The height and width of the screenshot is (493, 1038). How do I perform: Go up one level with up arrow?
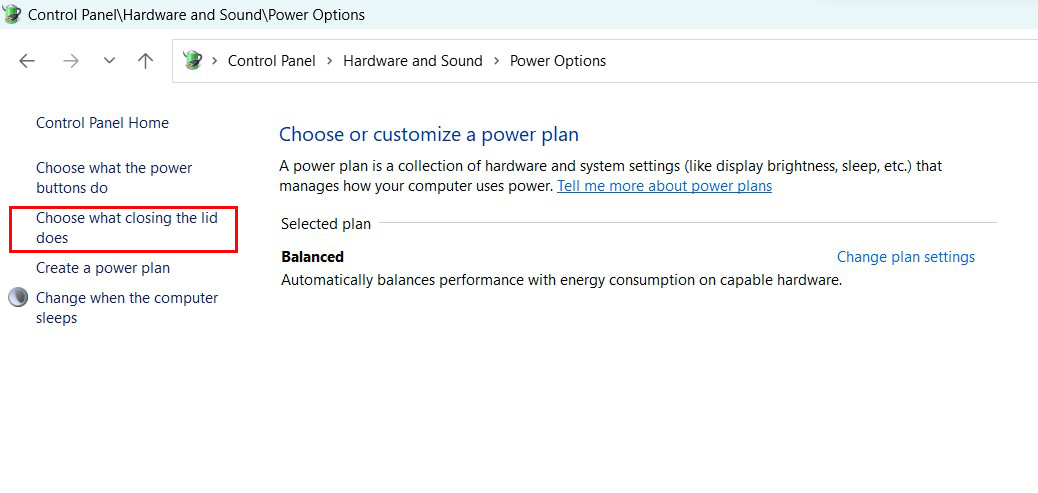coord(145,61)
